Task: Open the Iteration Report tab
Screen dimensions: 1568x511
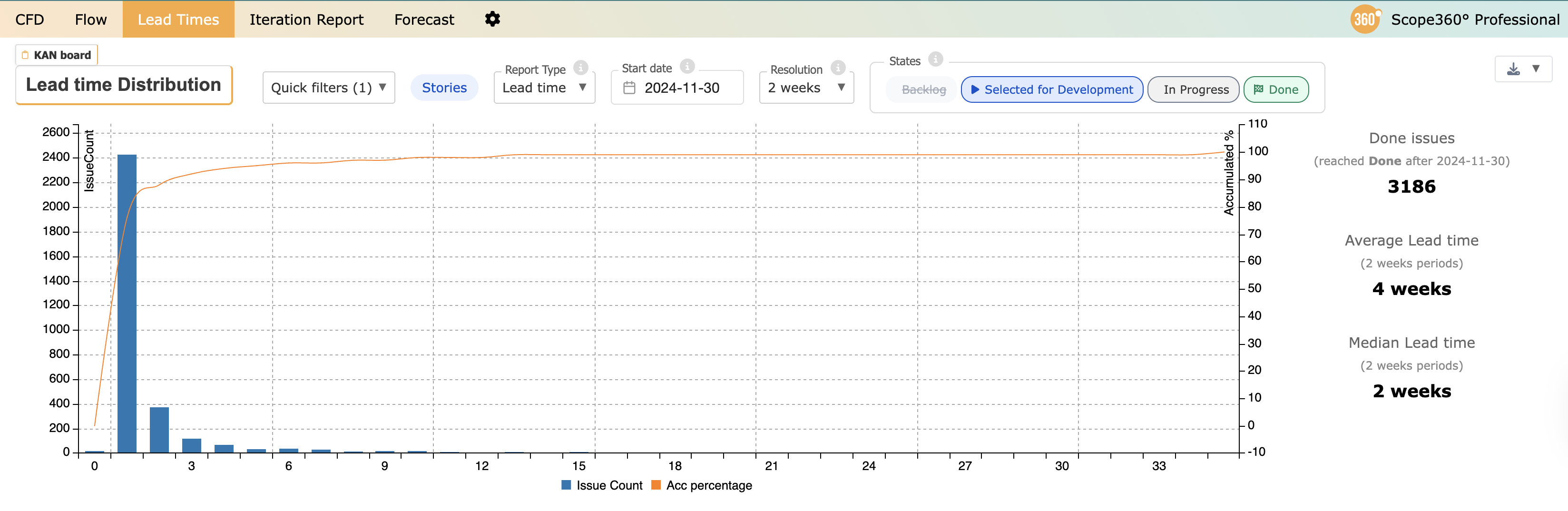Action: (306, 20)
